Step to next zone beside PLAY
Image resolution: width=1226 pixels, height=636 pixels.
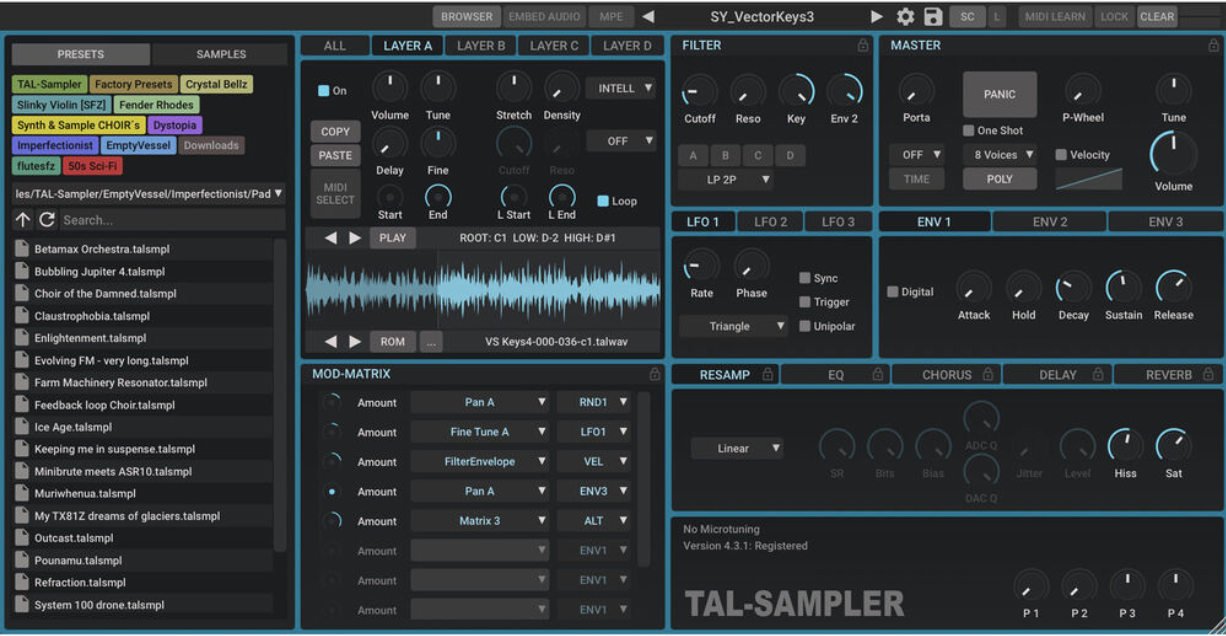[355, 238]
